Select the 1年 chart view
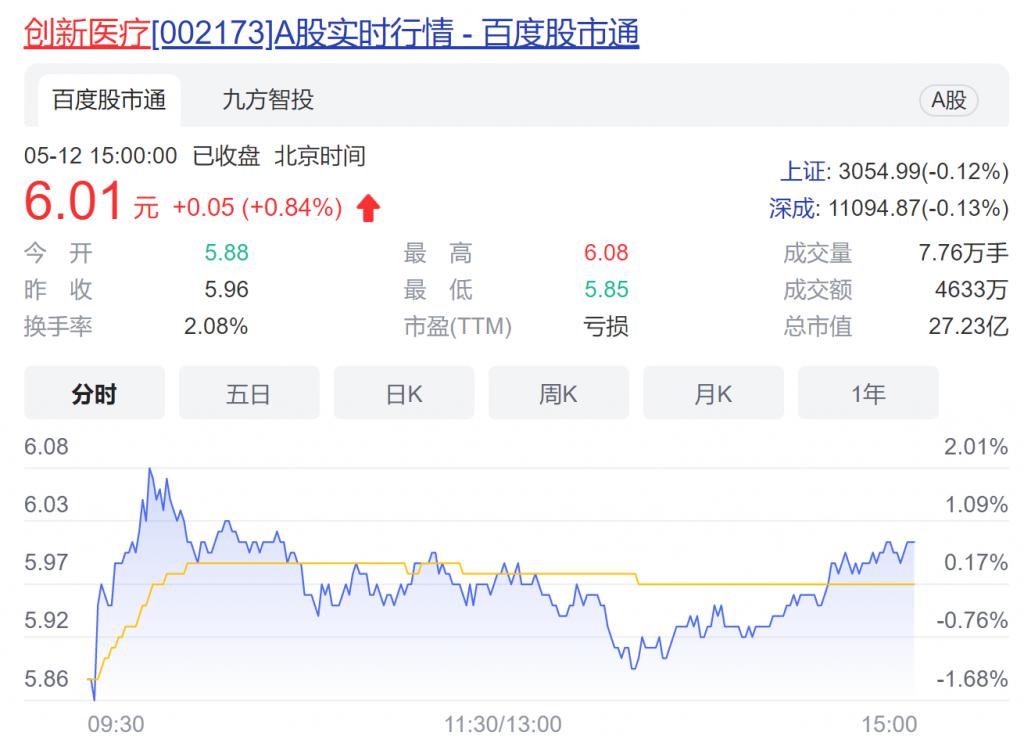Viewport: 1024px width, 736px height. tap(868, 393)
